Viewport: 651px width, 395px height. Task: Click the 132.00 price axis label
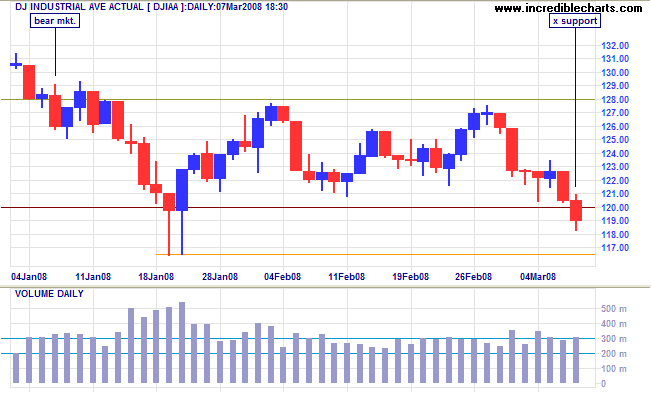pos(615,45)
